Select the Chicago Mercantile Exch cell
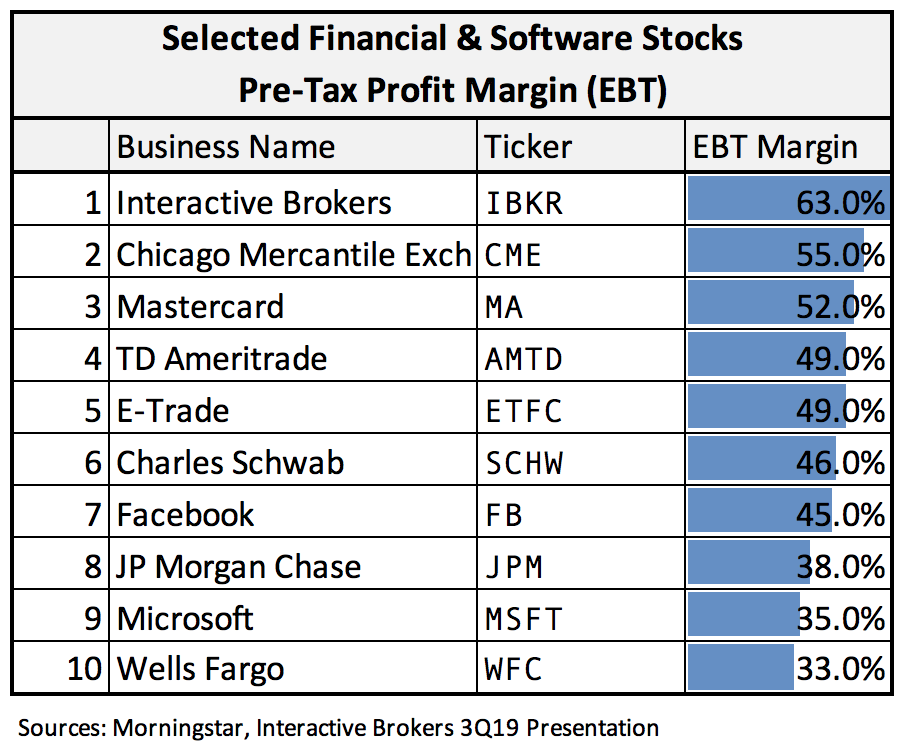The height and width of the screenshot is (752, 904). 293,251
